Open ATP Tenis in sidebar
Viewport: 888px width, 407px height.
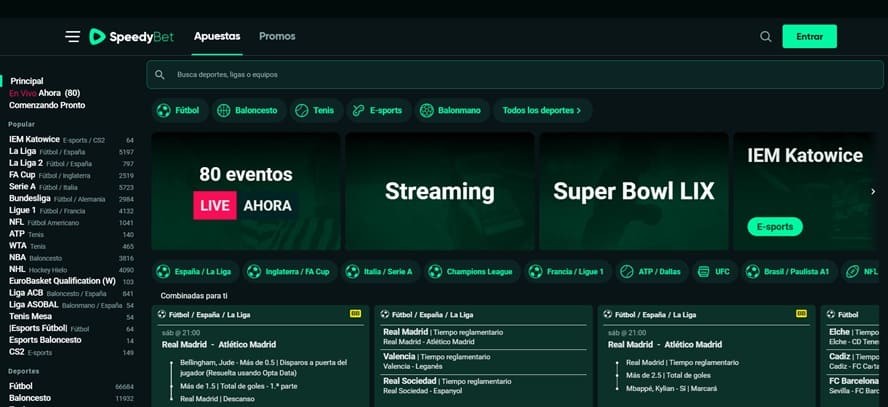pos(71,234)
